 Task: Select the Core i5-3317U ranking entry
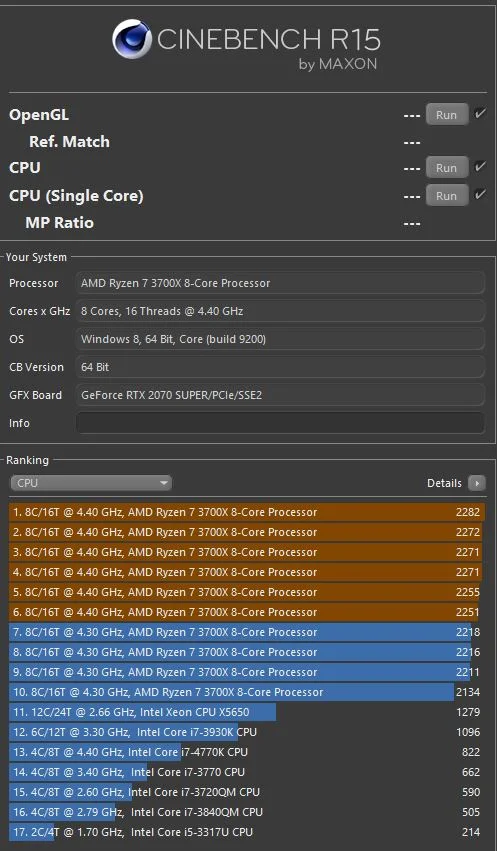247,832
